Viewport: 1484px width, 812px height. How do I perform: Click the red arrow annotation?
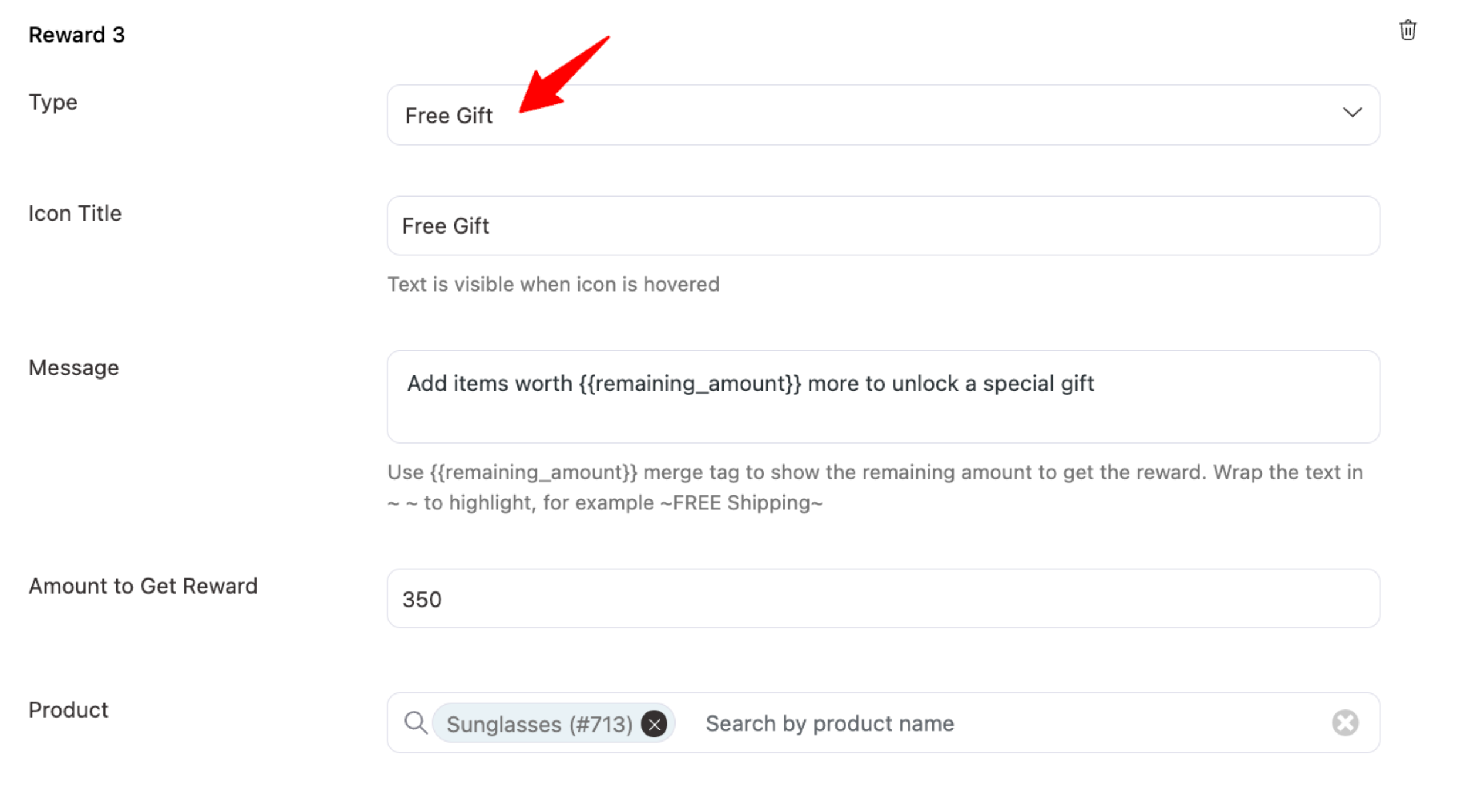[564, 75]
